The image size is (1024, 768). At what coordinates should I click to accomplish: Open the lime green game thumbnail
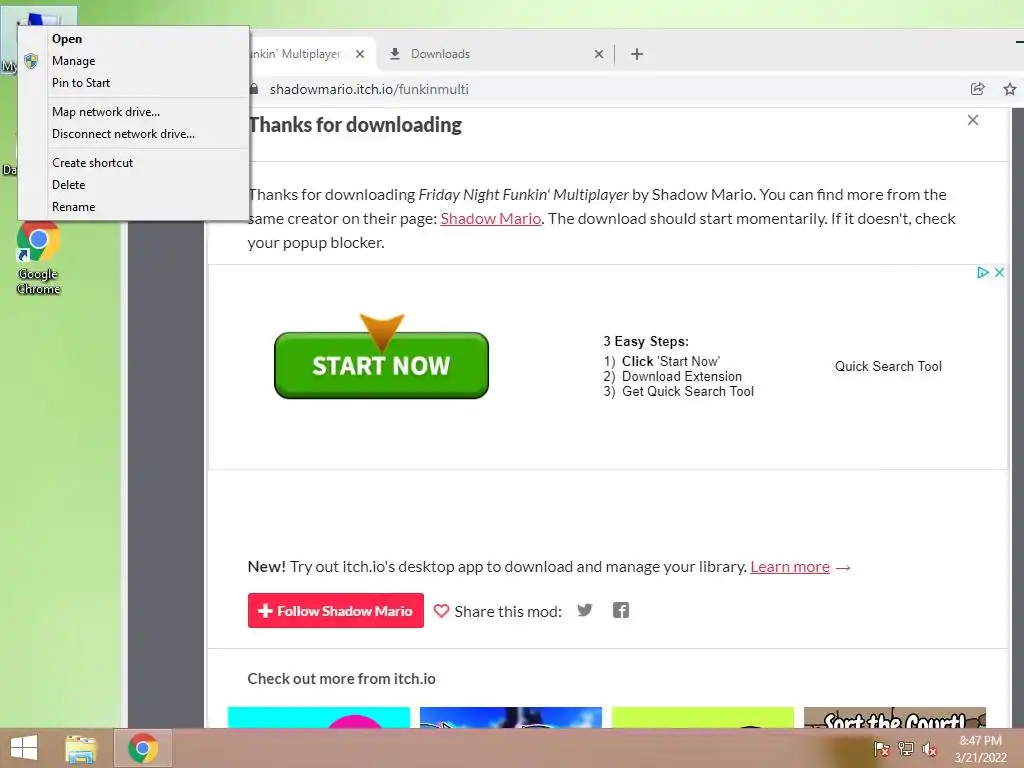point(703,717)
